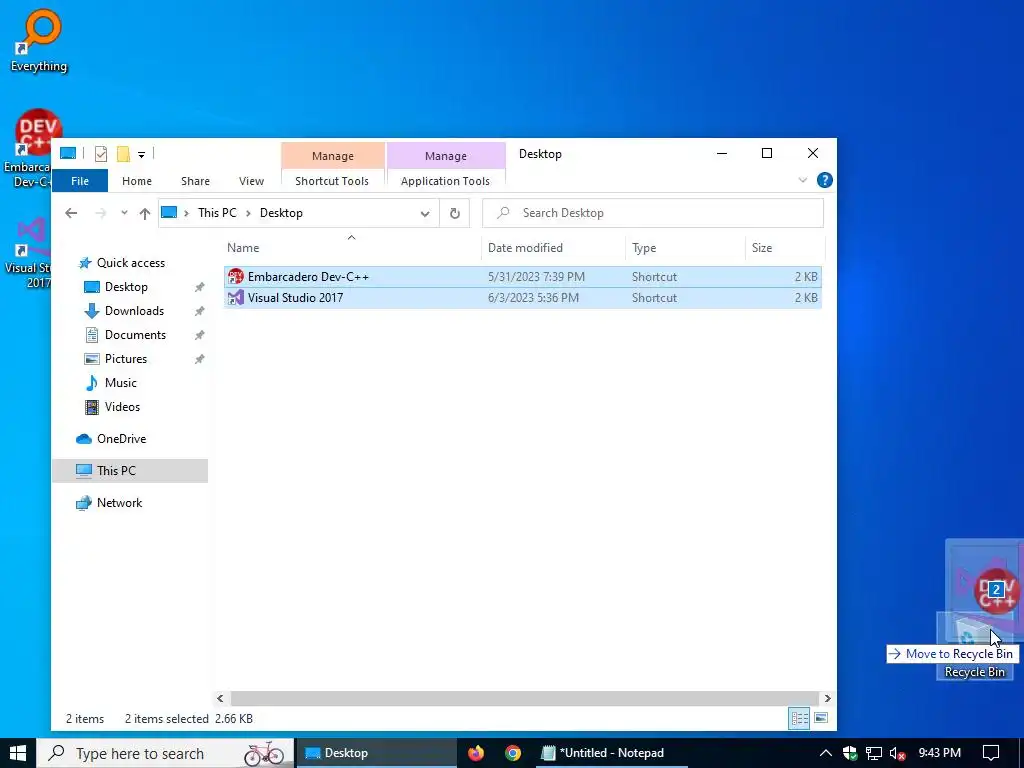Open OneDrive in navigation pane
The height and width of the screenshot is (768, 1024).
click(x=121, y=439)
